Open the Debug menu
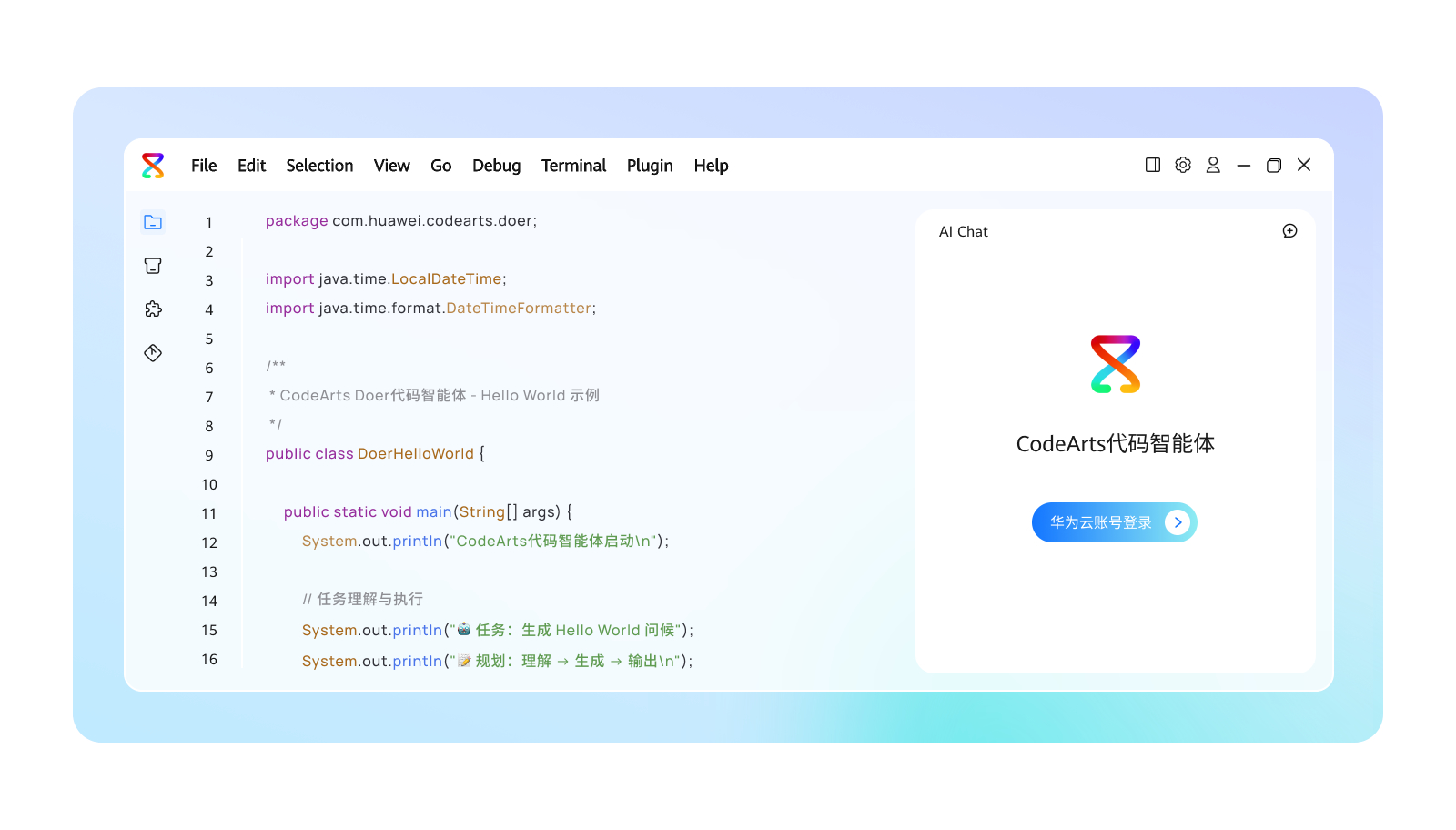Screen dimensions: 1456x830 [x=496, y=166]
